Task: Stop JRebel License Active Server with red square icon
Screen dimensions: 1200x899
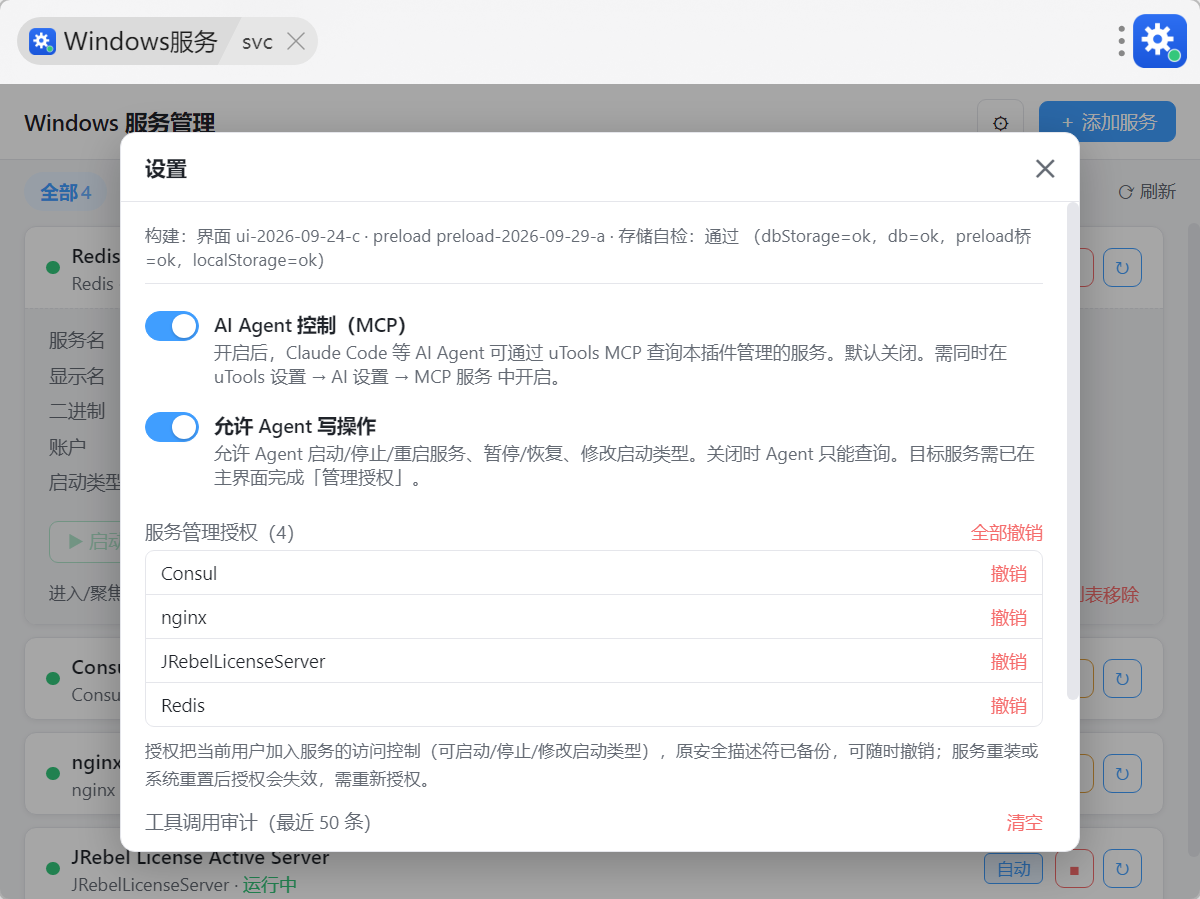Action: (x=1074, y=869)
